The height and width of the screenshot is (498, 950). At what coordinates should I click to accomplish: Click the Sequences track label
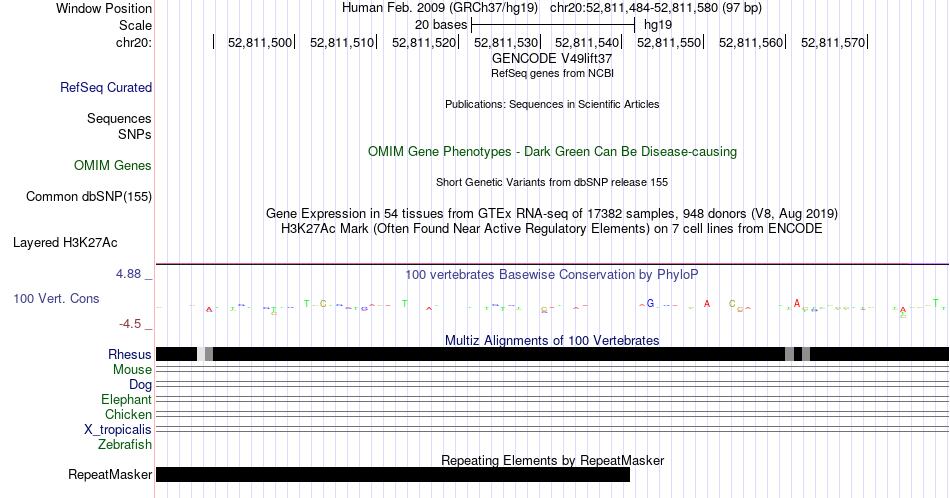point(119,118)
